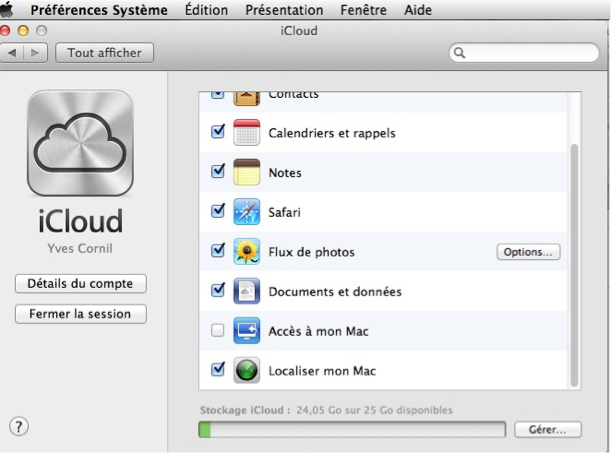Open the Fenêtre menu
611x453 pixels.
pyautogui.click(x=363, y=10)
